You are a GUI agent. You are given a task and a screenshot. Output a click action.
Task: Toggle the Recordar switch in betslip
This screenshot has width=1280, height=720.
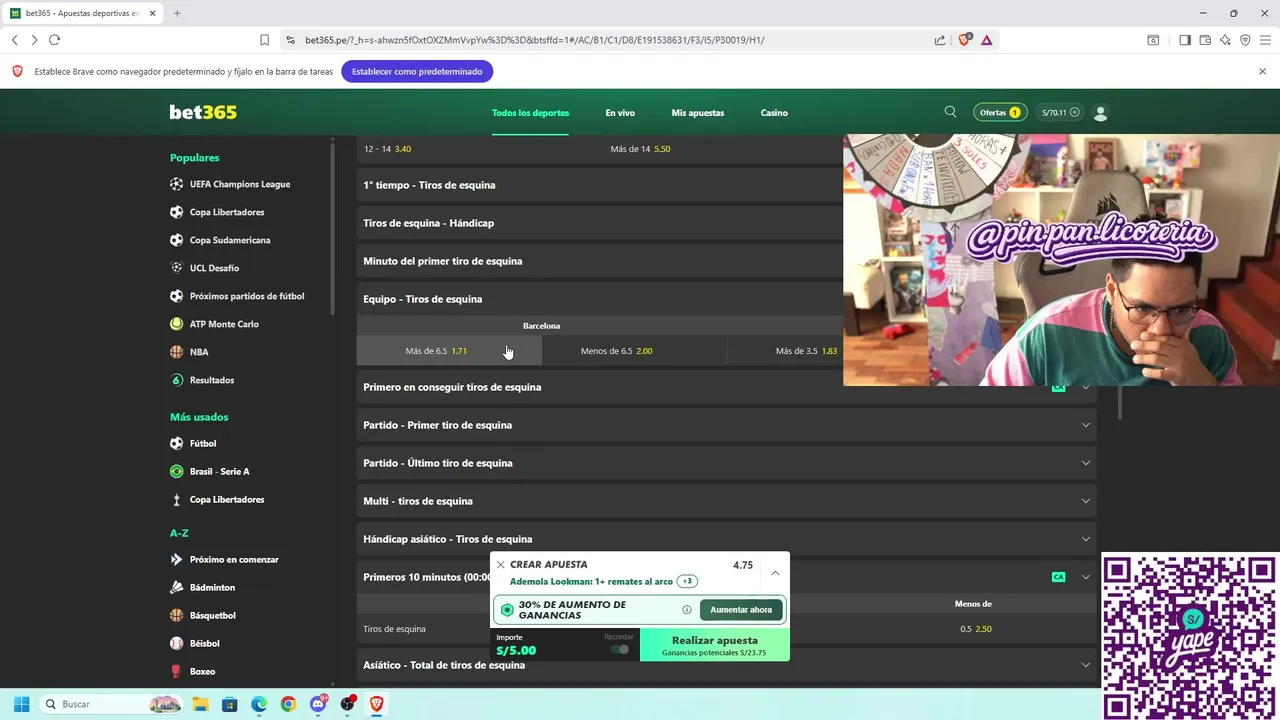point(620,650)
